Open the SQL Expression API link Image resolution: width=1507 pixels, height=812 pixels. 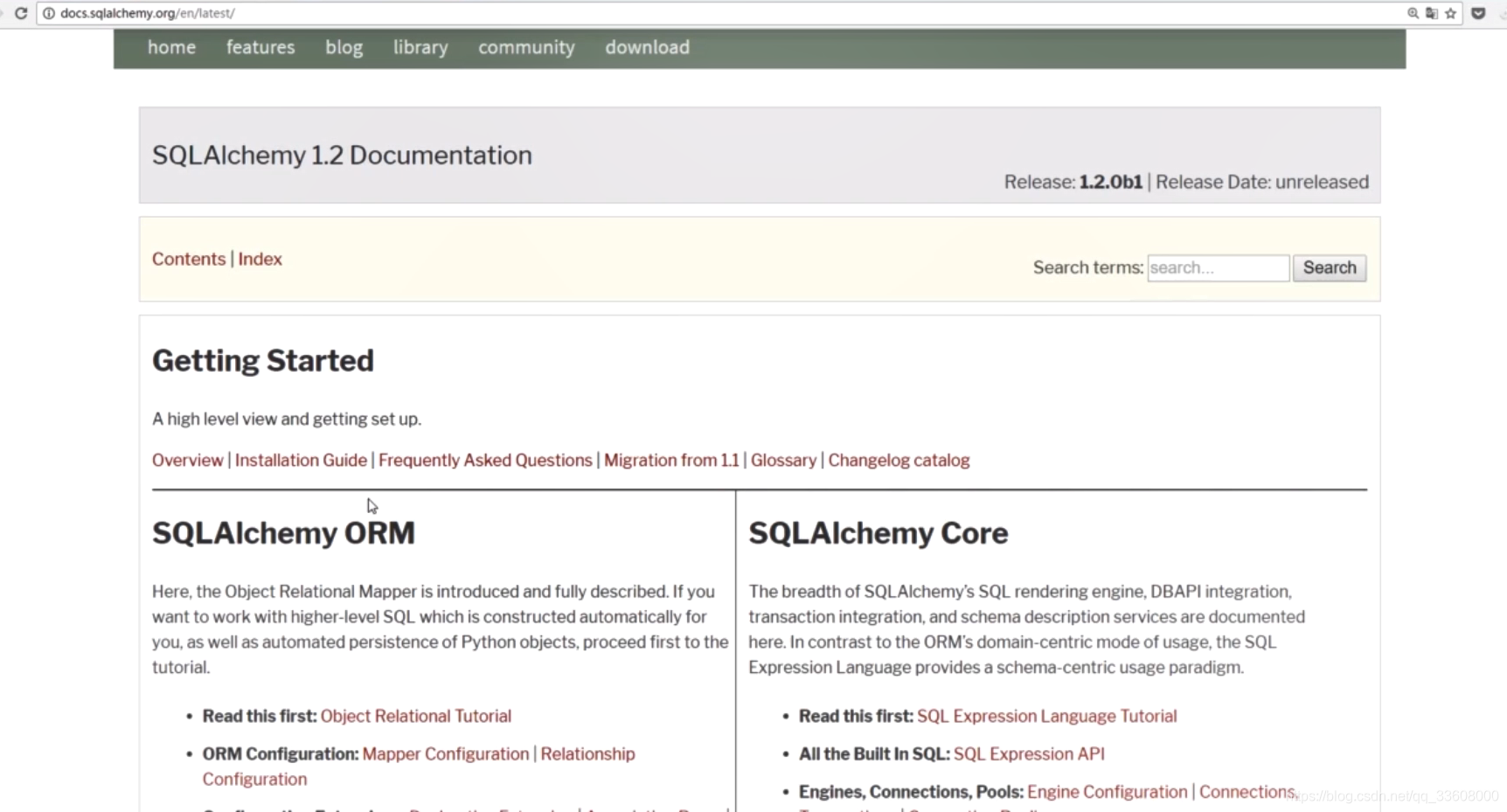1029,753
